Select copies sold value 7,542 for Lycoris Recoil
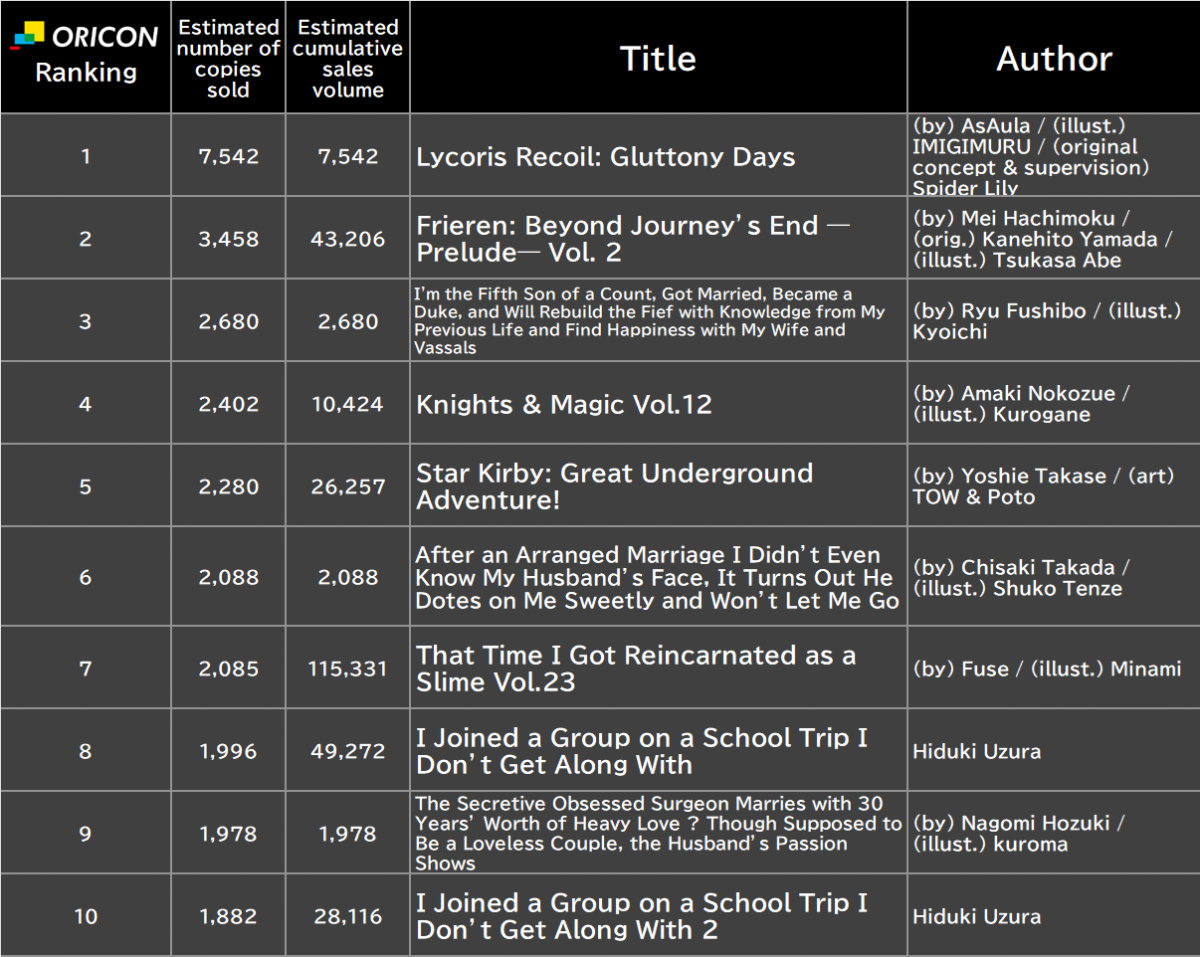Viewport: 1200px width, 957px height. click(228, 157)
